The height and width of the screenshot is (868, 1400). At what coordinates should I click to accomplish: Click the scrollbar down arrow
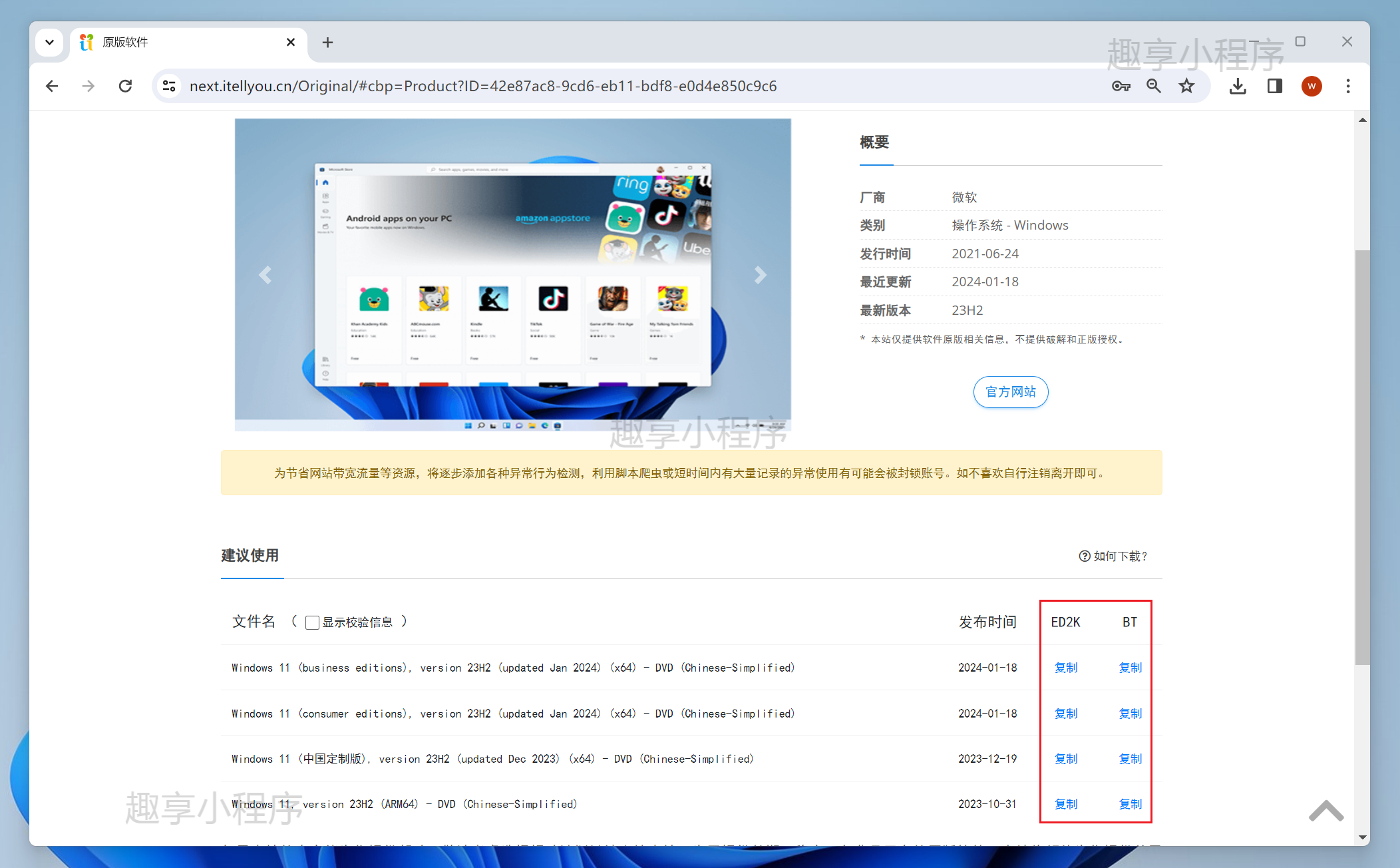click(x=1362, y=837)
